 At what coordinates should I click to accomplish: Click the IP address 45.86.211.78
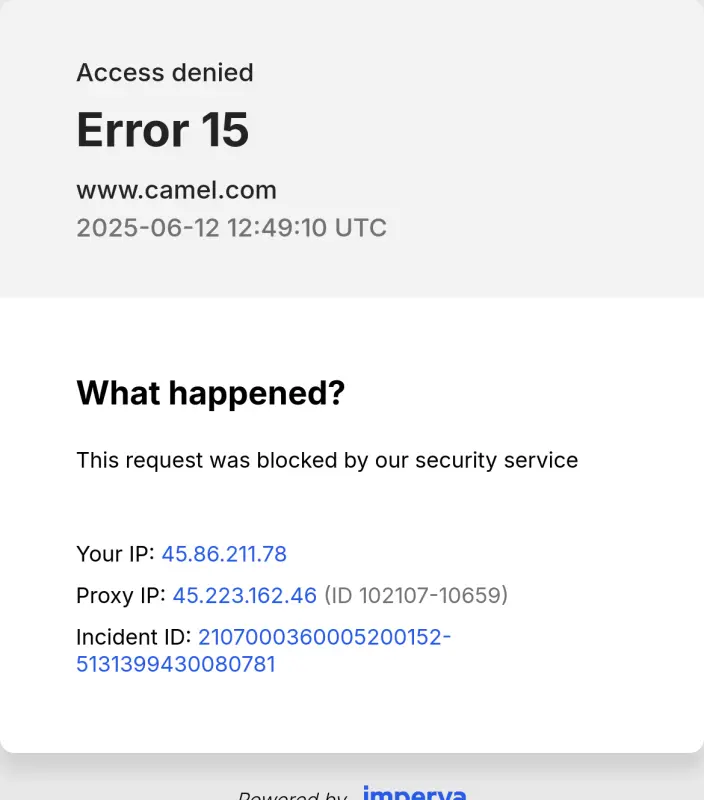[224, 554]
